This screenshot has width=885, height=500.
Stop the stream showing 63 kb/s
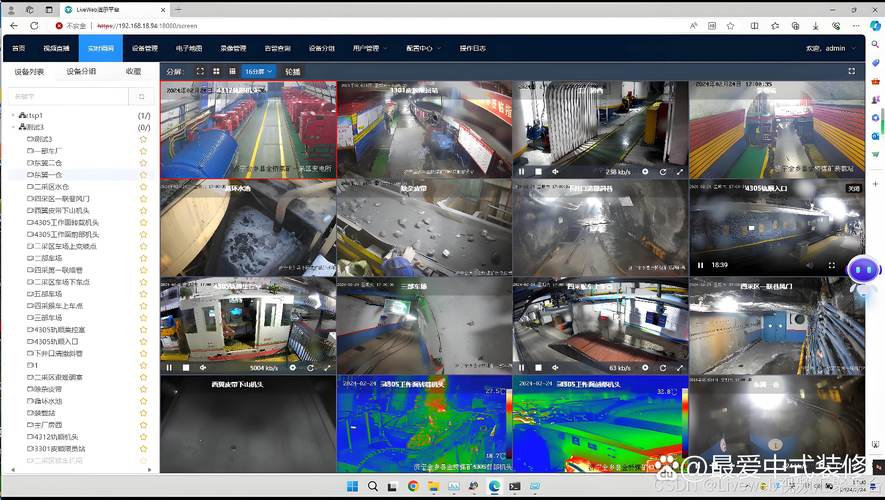coord(538,367)
